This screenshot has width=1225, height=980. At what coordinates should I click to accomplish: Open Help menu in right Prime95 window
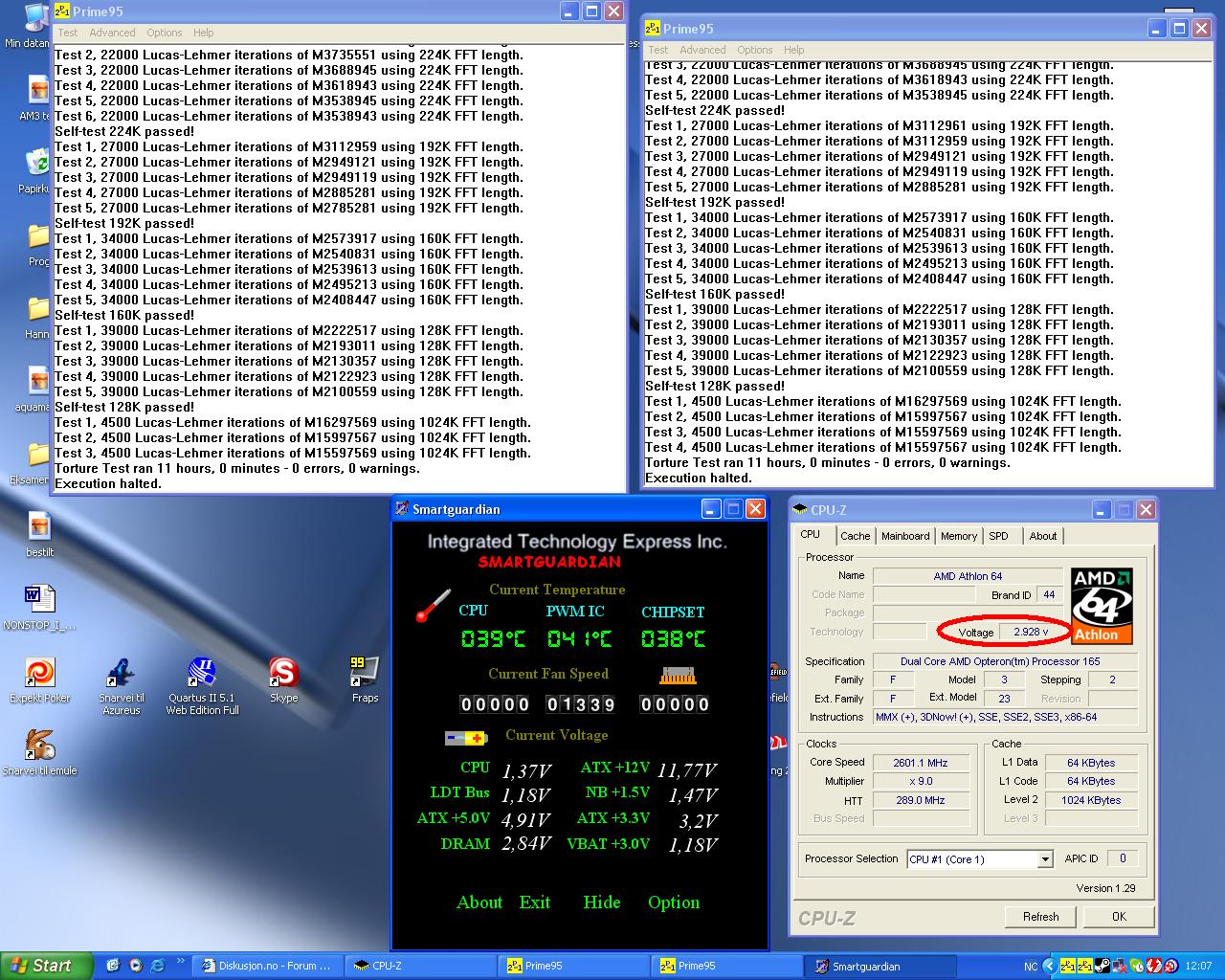click(x=793, y=50)
